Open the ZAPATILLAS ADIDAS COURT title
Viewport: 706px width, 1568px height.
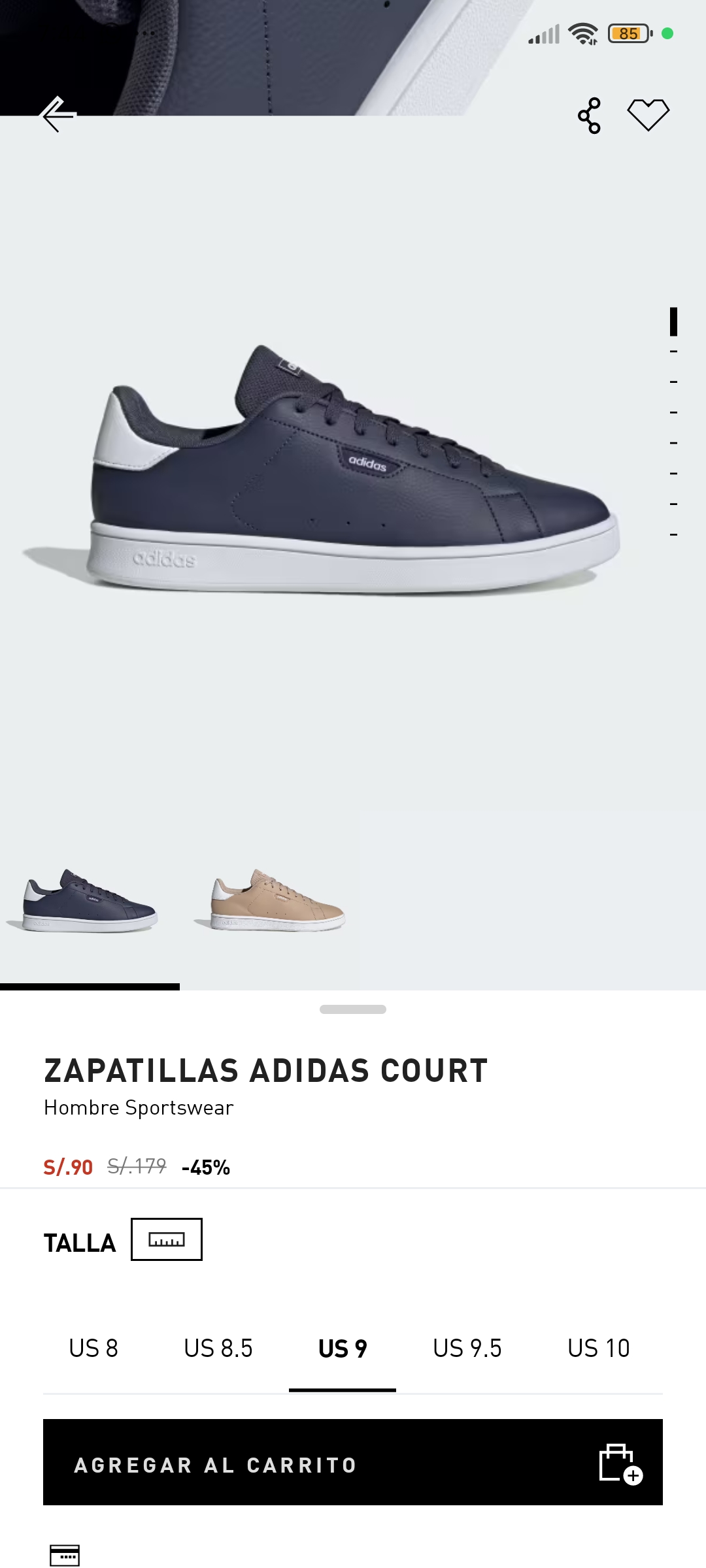click(x=266, y=1071)
